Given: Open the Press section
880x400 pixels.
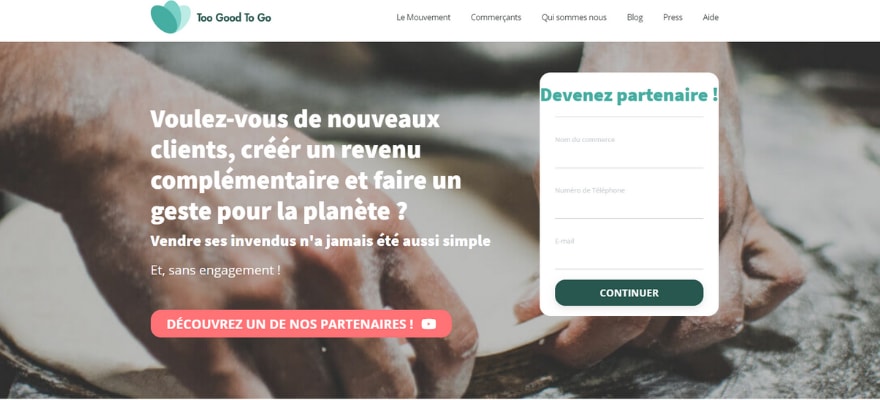Looking at the screenshot, I should click(x=672, y=17).
